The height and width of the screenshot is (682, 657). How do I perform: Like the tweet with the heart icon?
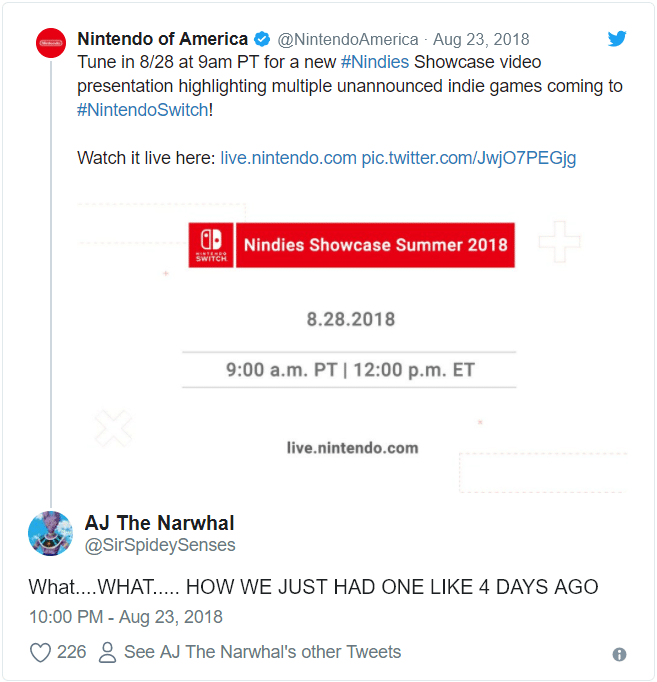coord(40,653)
